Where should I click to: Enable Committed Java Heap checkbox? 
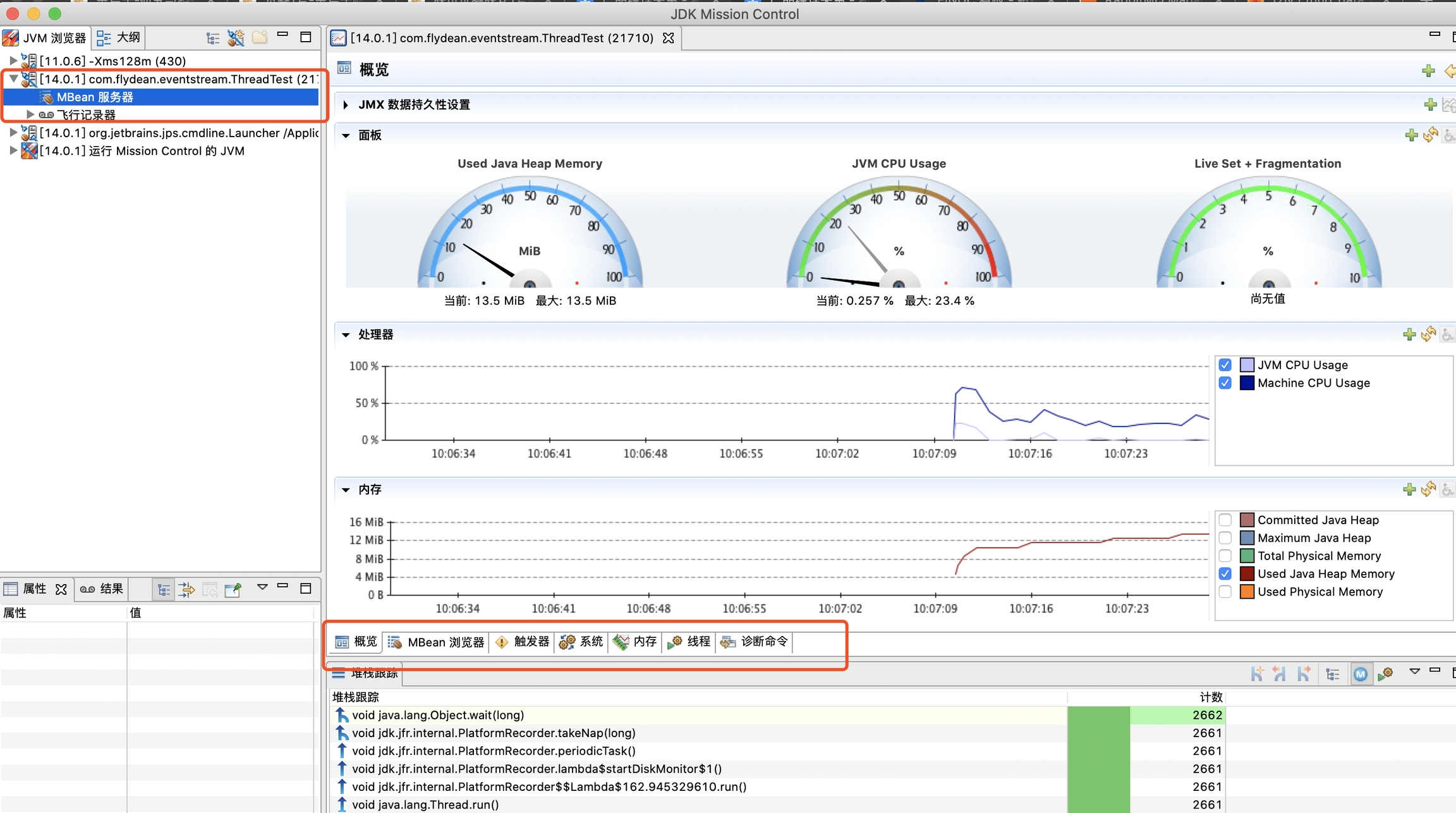(1225, 520)
